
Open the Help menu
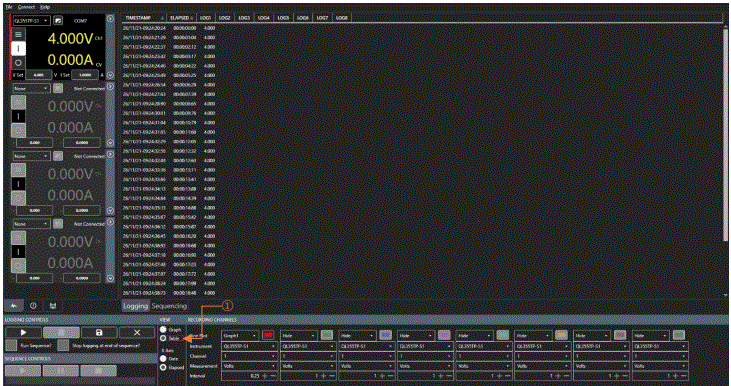click(45, 7)
